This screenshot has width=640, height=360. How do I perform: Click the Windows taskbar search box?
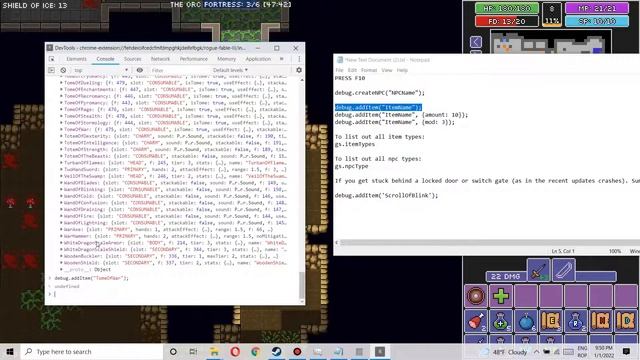click(91, 351)
